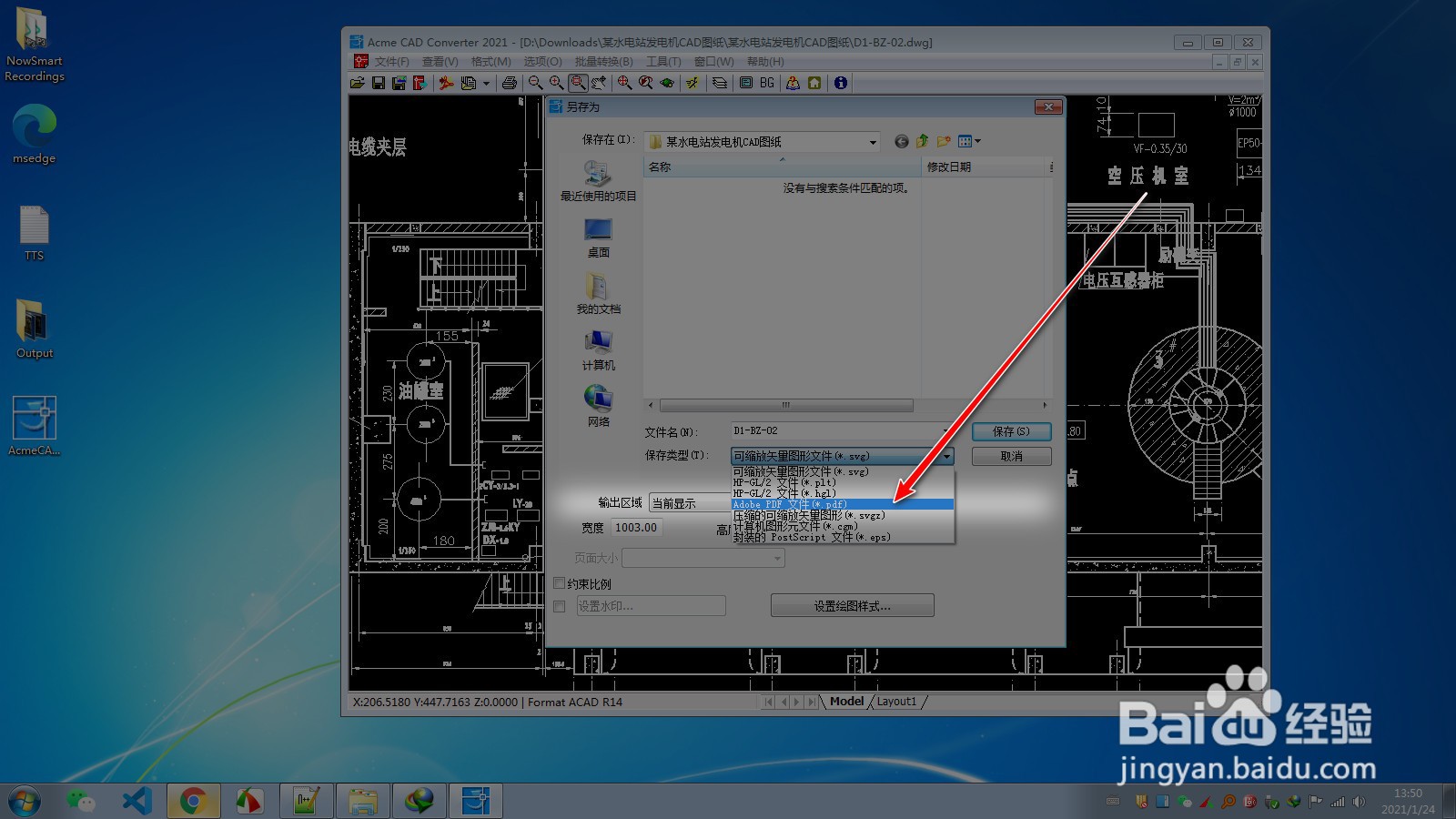1456x819 pixels.
Task: Open the 输出区域 当前显示 dropdown
Action: click(x=690, y=503)
